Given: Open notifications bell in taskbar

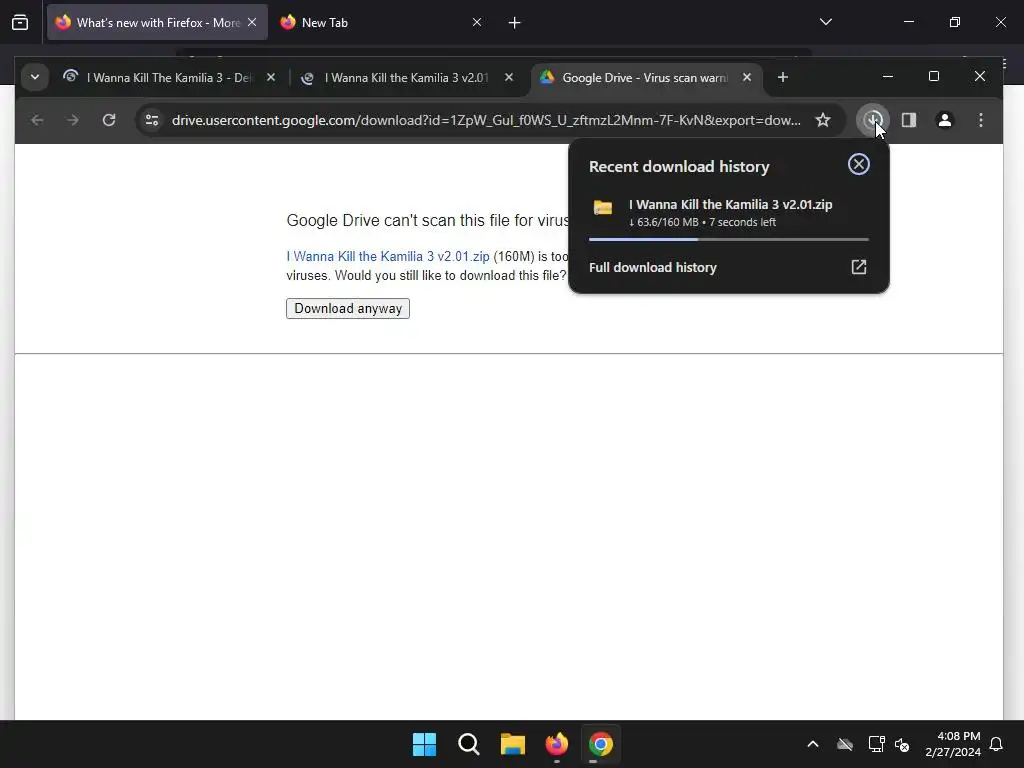Looking at the screenshot, I should [x=996, y=744].
